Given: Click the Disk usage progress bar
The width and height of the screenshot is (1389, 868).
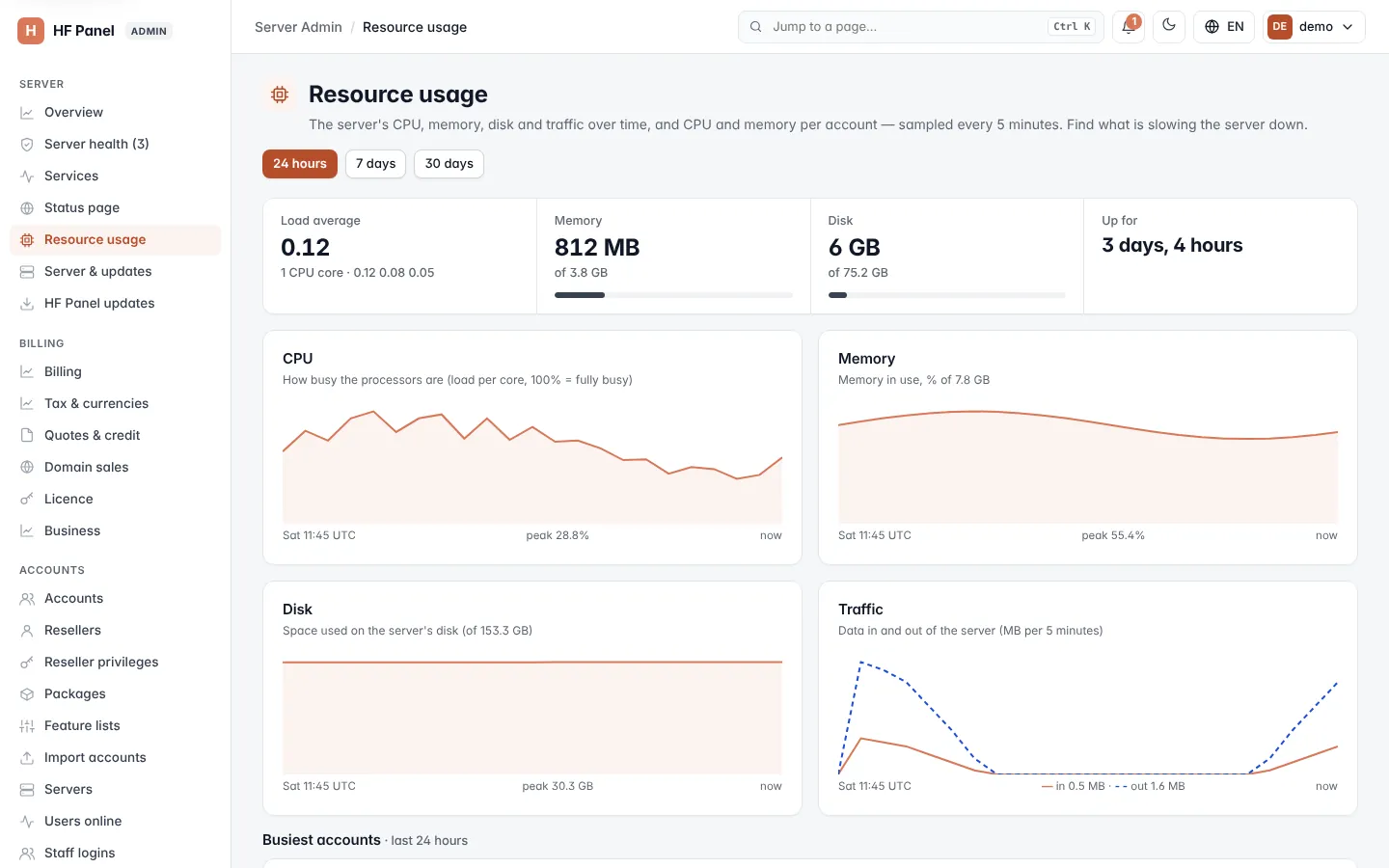Looking at the screenshot, I should point(947,295).
